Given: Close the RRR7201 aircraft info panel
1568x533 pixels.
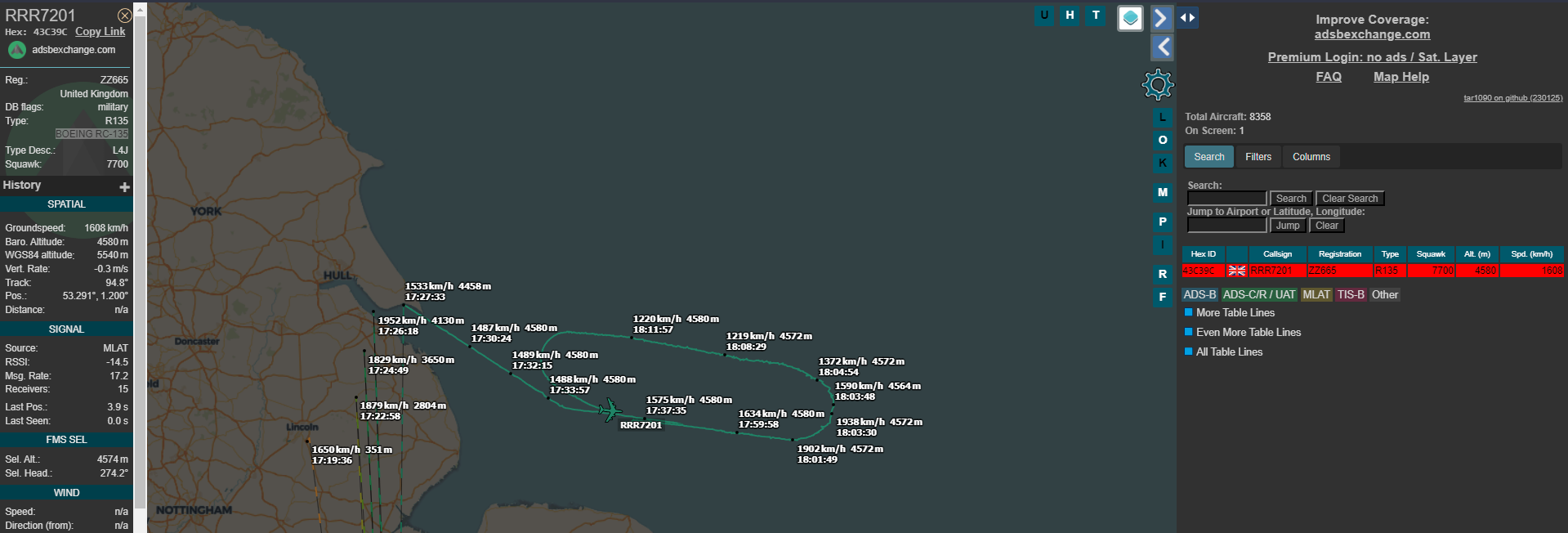Looking at the screenshot, I should pyautogui.click(x=124, y=16).
